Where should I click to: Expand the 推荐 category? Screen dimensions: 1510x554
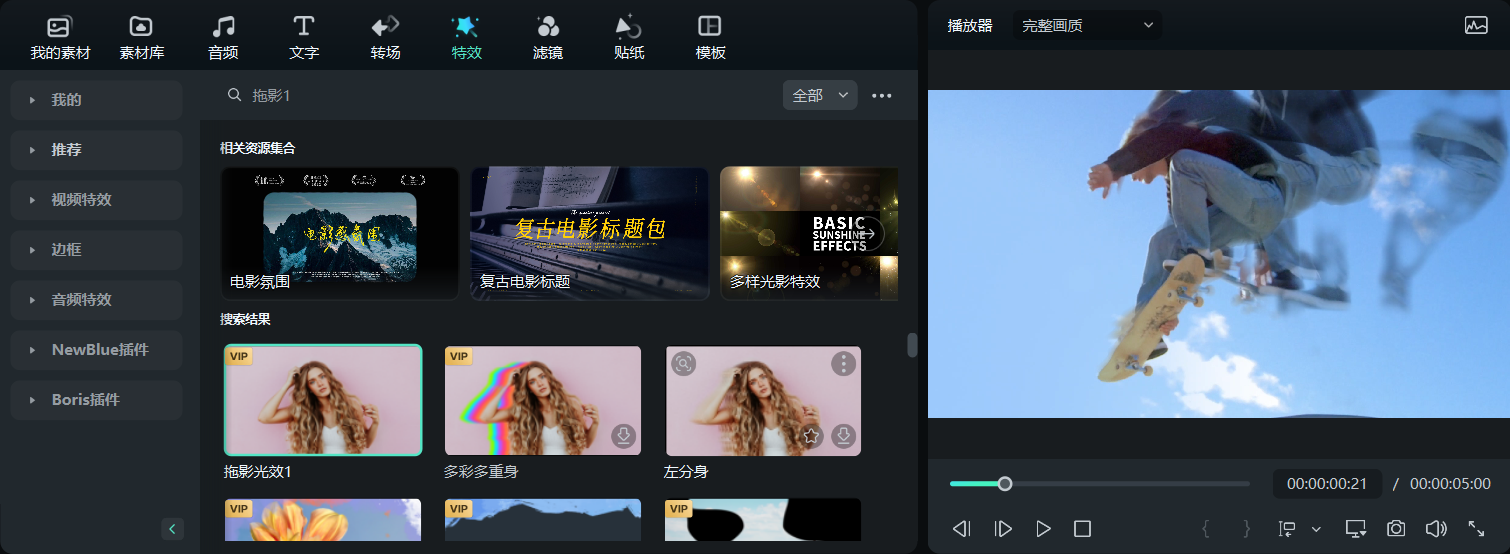click(x=96, y=150)
